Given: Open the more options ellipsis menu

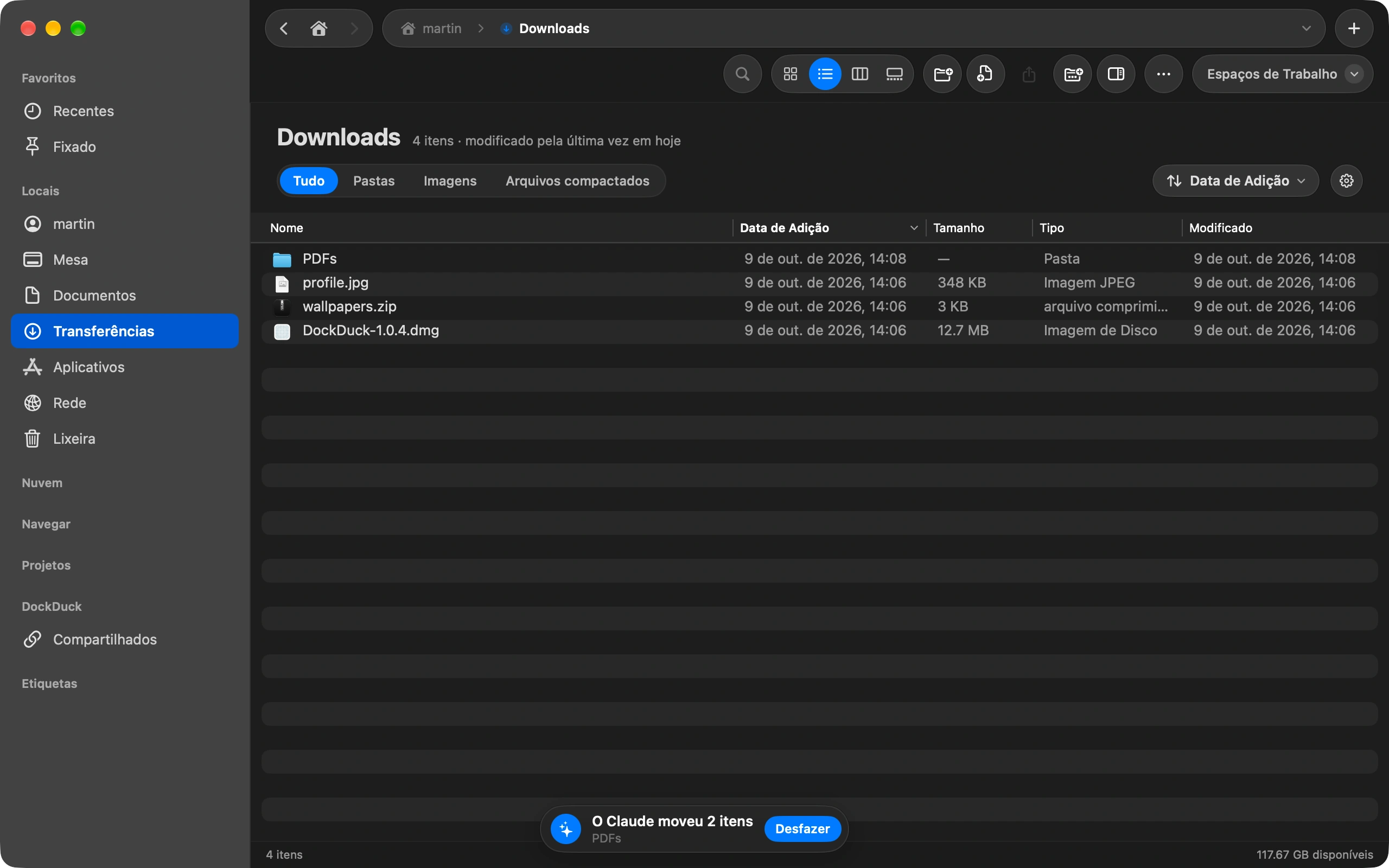Looking at the screenshot, I should 1163,74.
